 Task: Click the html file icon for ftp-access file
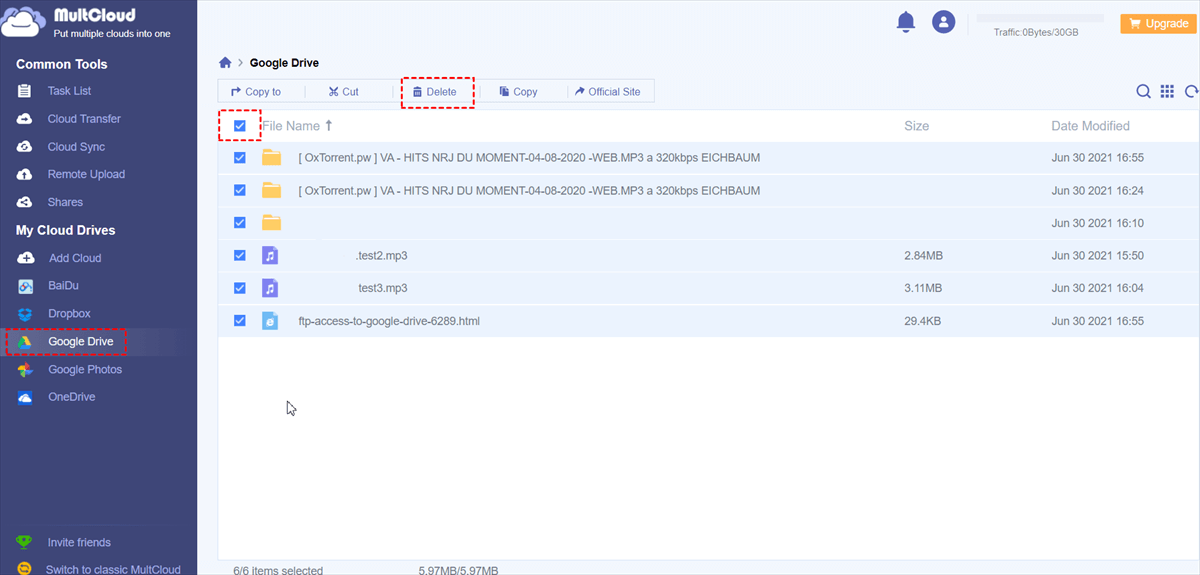[270, 321]
